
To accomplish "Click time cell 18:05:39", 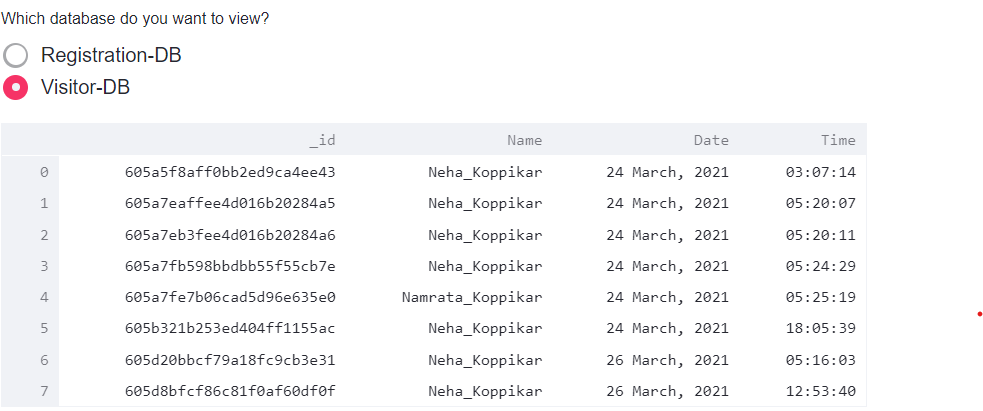I will [x=821, y=328].
